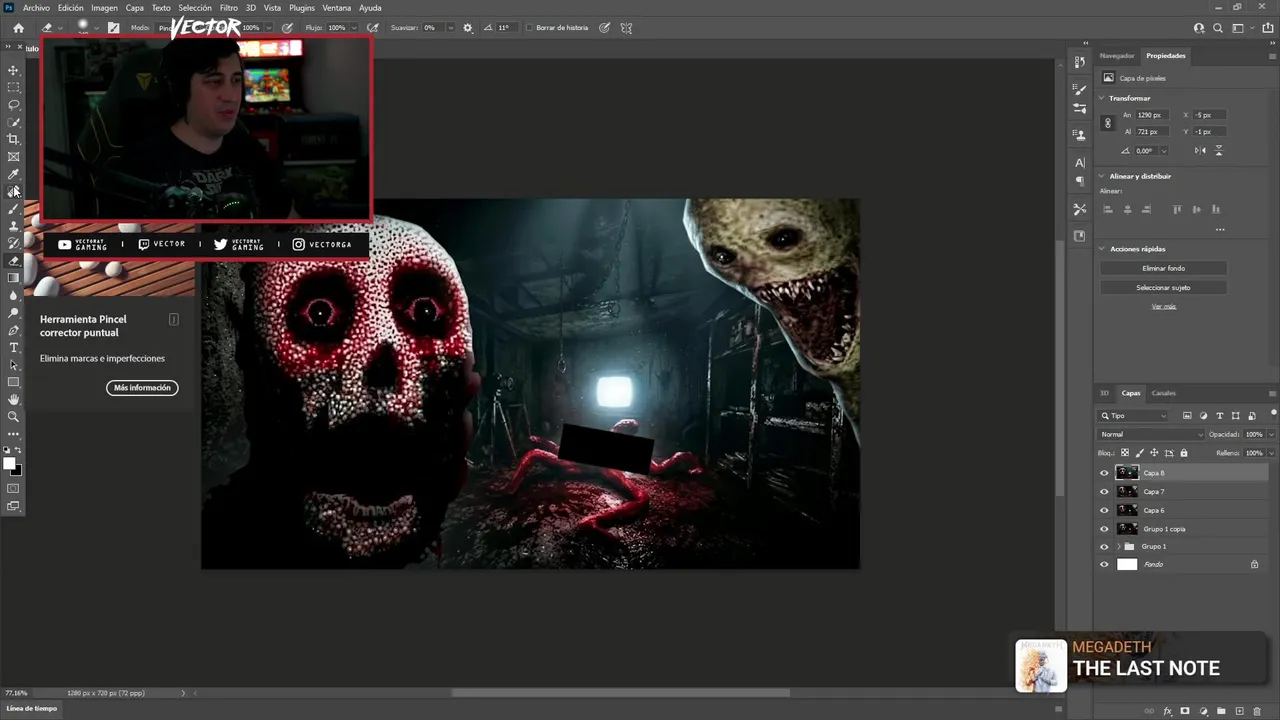Select the Move tool
Viewport: 1280px width, 720px height.
pos(13,70)
